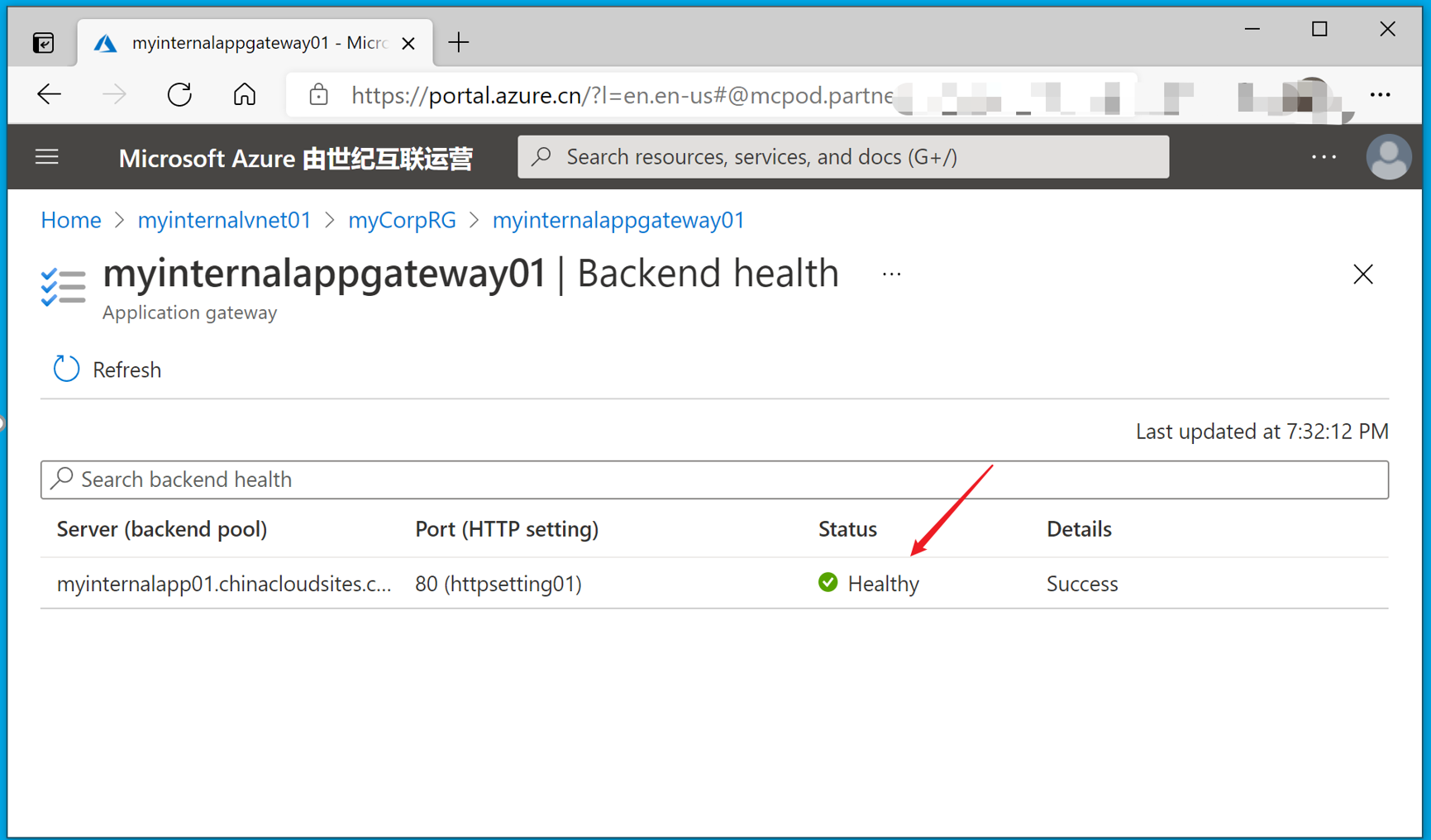Open the myinternalvnet01 breadcrumb
The image size is (1431, 840).
(x=224, y=220)
